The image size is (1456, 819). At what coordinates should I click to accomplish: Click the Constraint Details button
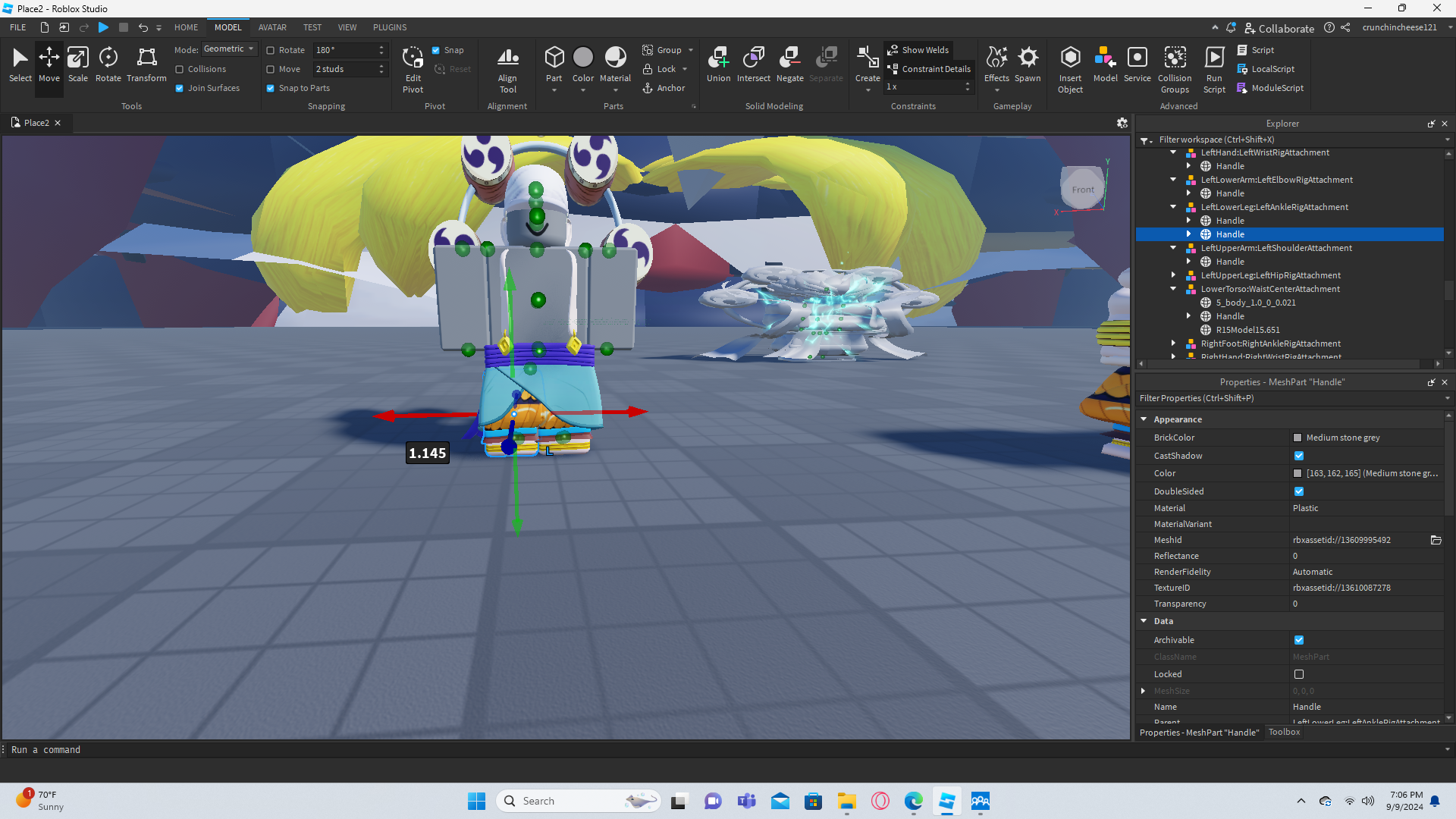(930, 69)
